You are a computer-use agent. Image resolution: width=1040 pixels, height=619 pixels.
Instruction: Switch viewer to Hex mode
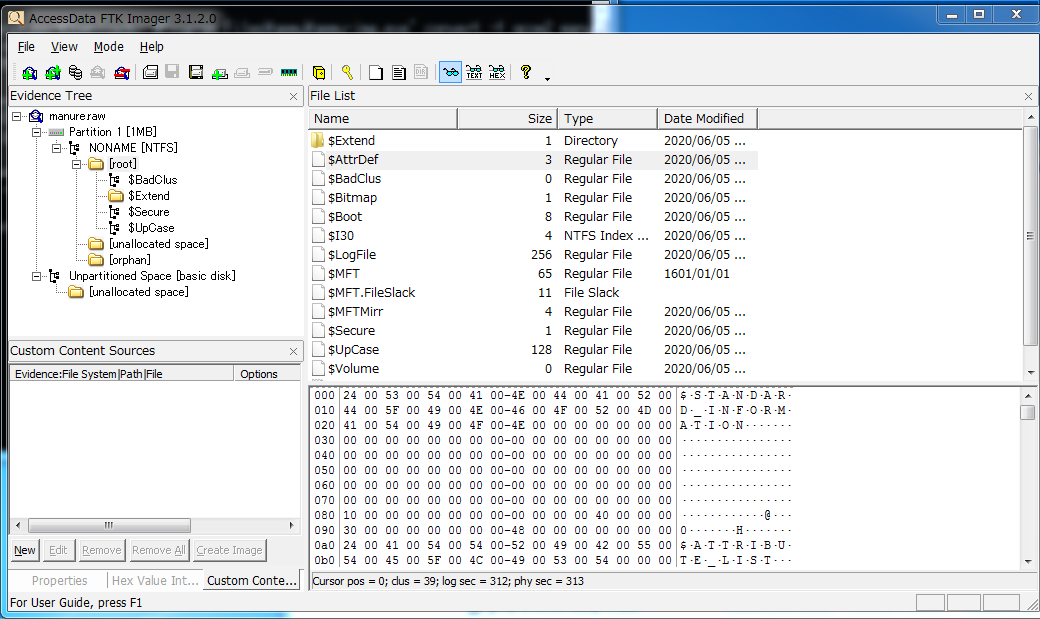[x=497, y=72]
